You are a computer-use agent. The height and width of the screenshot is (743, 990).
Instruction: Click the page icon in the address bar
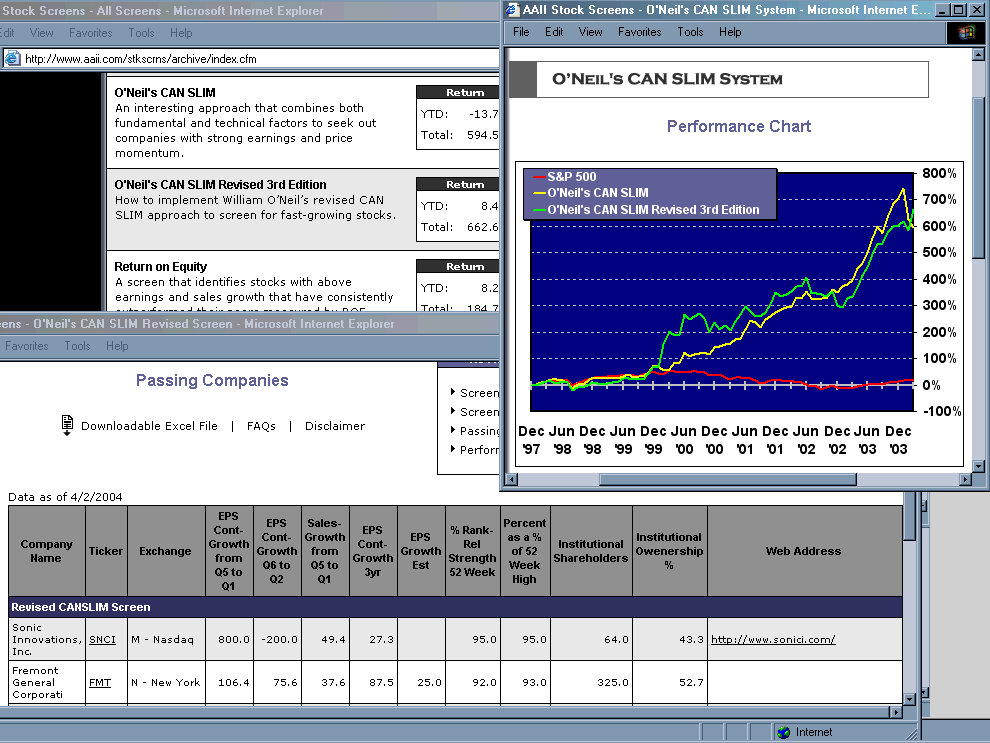(12, 59)
